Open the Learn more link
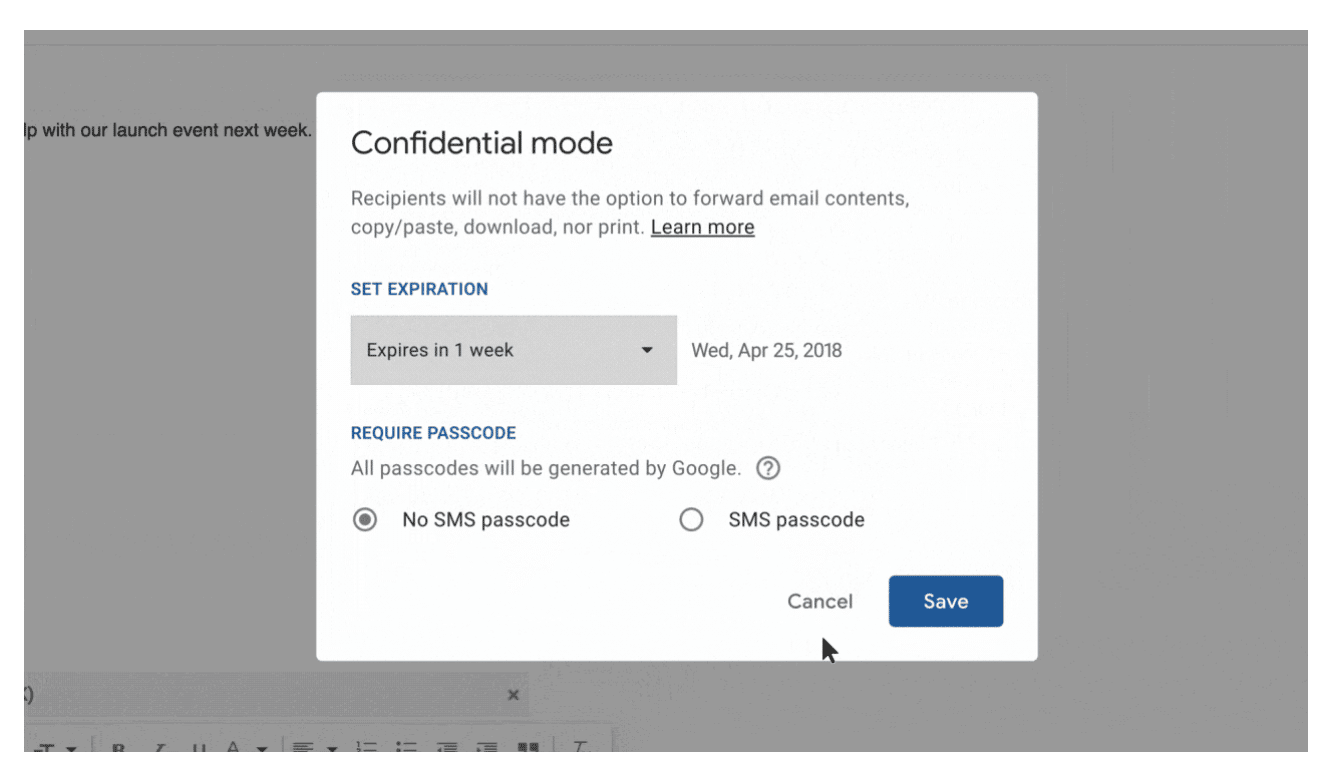 coord(702,227)
